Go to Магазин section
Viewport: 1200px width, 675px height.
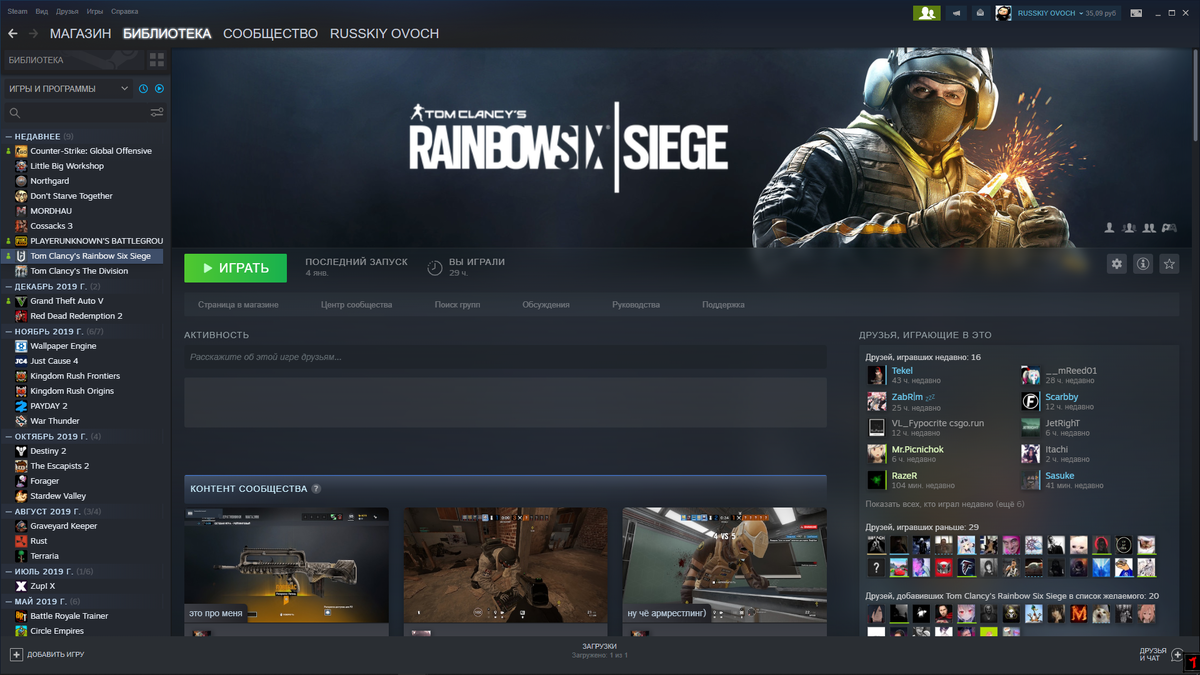click(x=80, y=34)
